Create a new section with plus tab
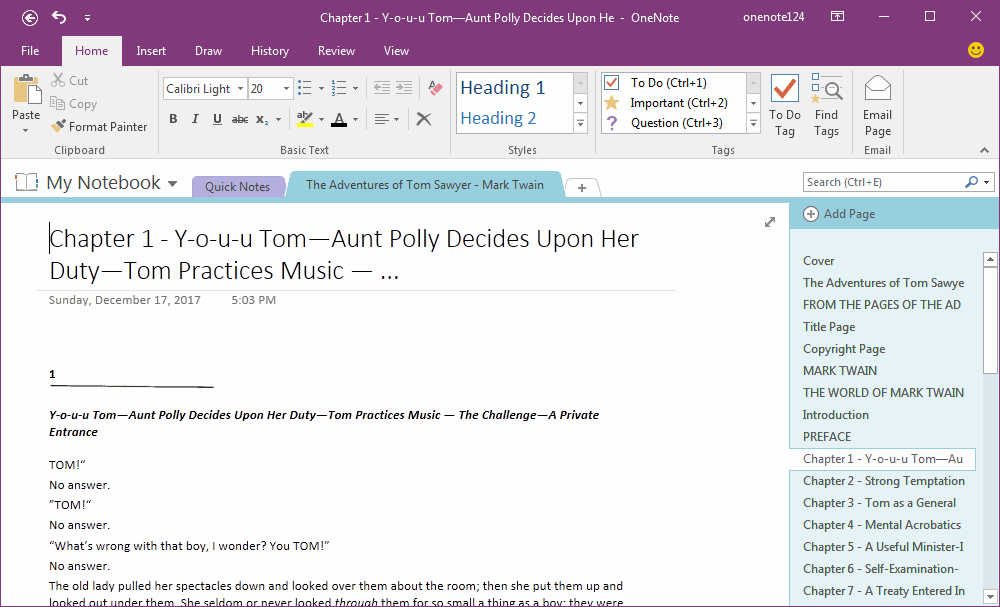Screen dimensions: 1000x607 (x=582, y=187)
